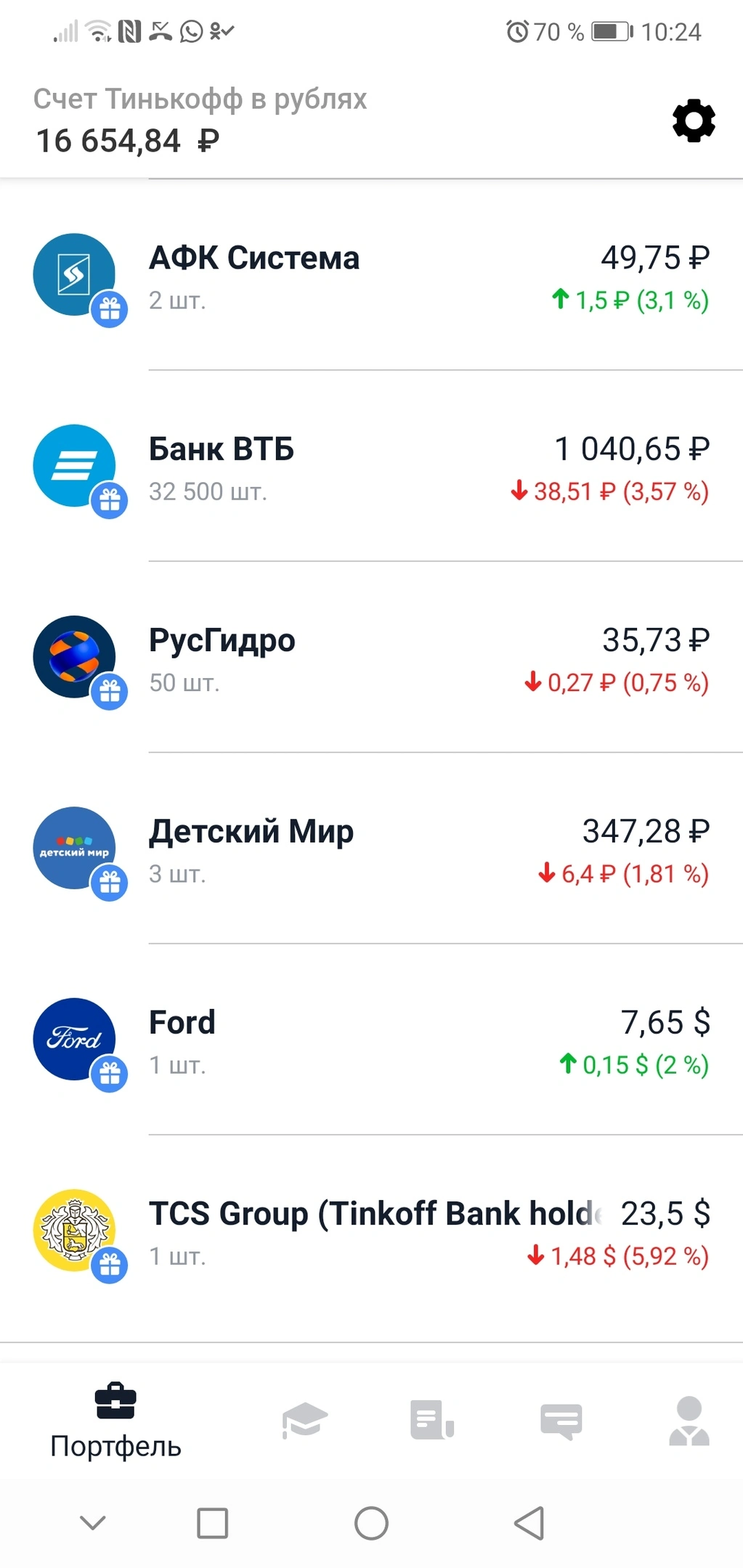Tap the TCS Group crest icon
Image resolution: width=743 pixels, height=1568 pixels.
(74, 1230)
